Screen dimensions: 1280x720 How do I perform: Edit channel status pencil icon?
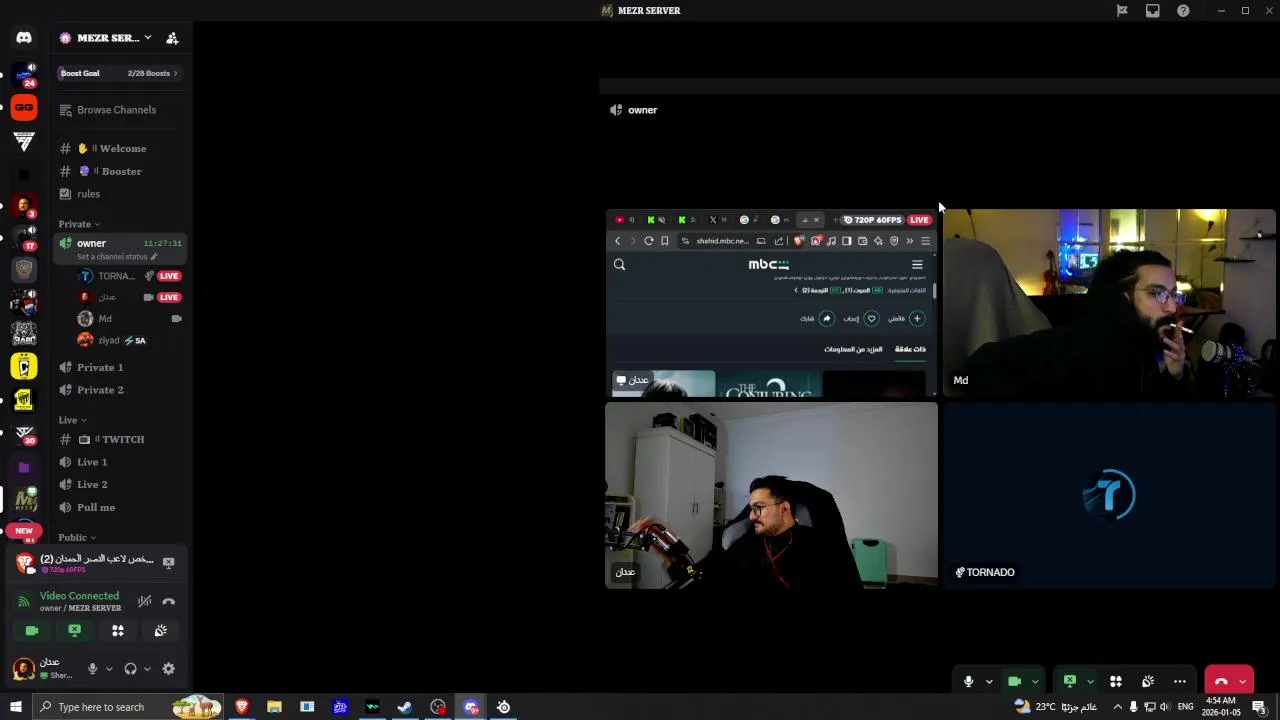point(153,257)
